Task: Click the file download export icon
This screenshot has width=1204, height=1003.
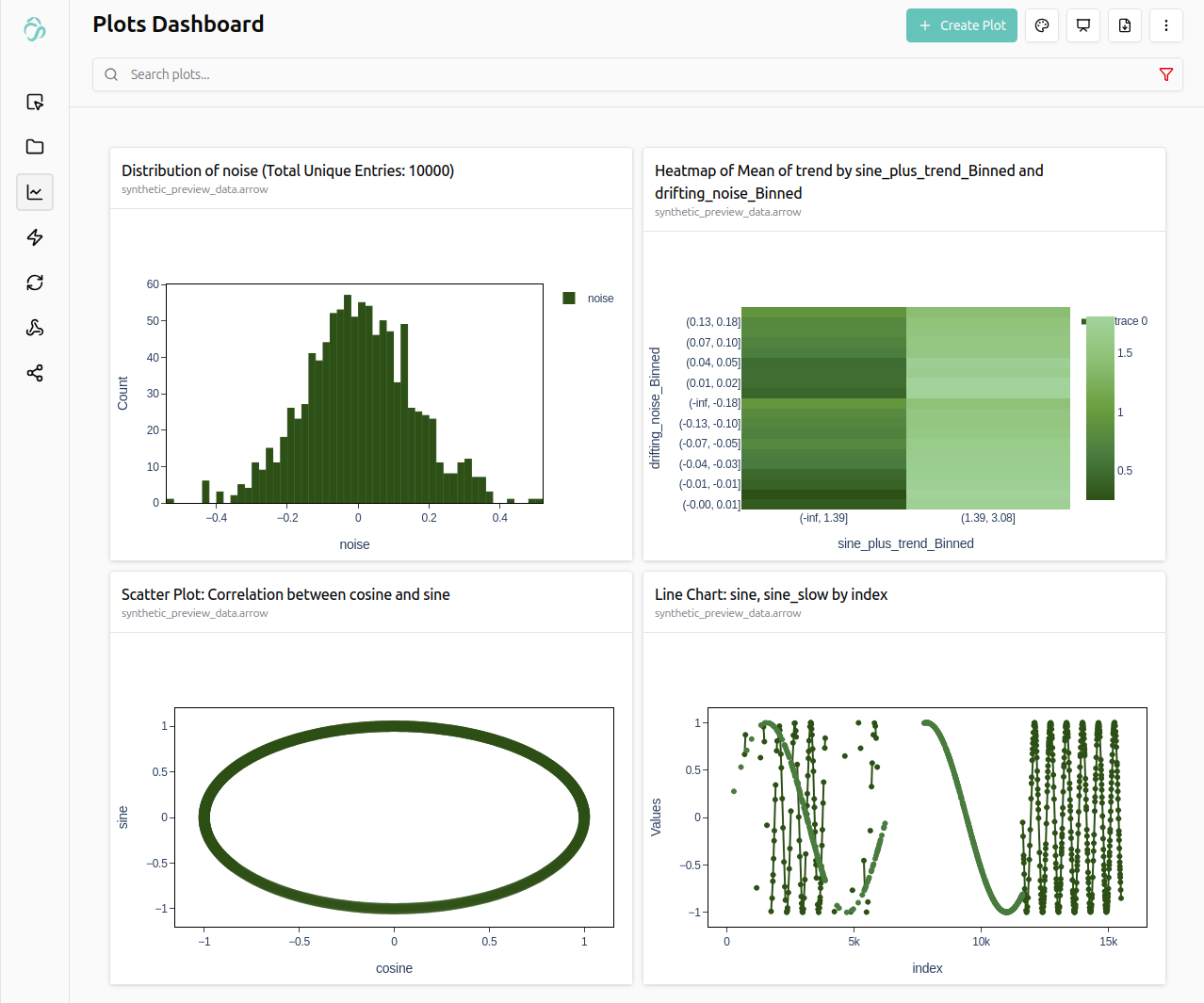Action: click(1125, 25)
